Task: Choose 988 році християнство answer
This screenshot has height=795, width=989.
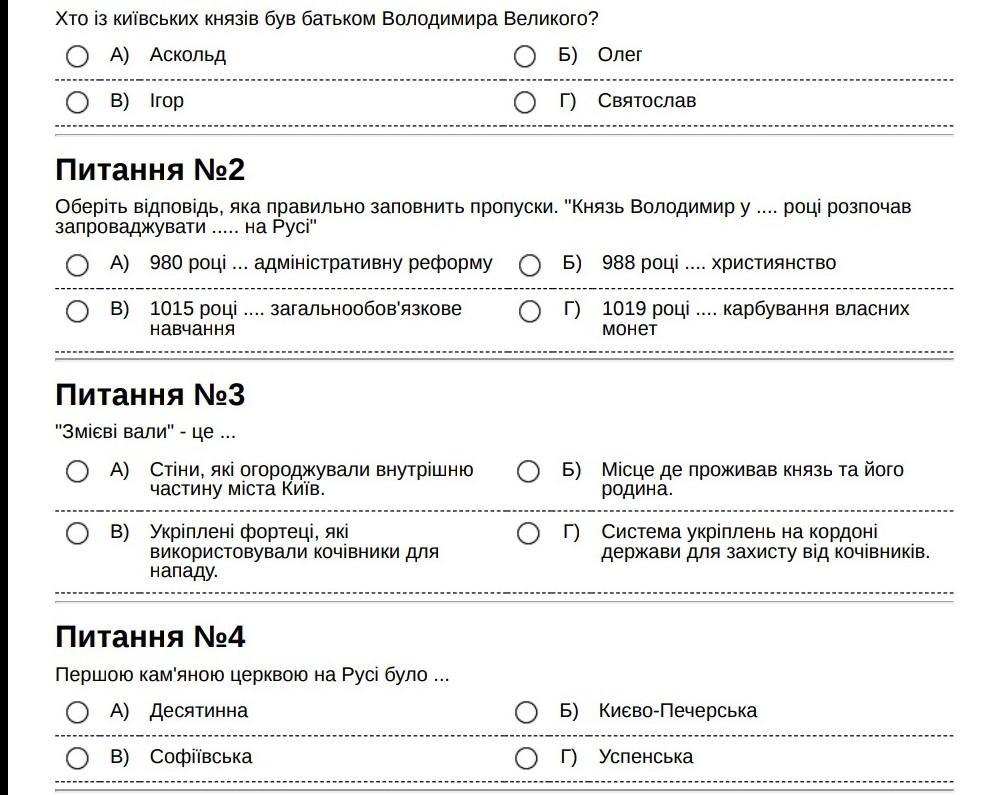Action: [530, 265]
